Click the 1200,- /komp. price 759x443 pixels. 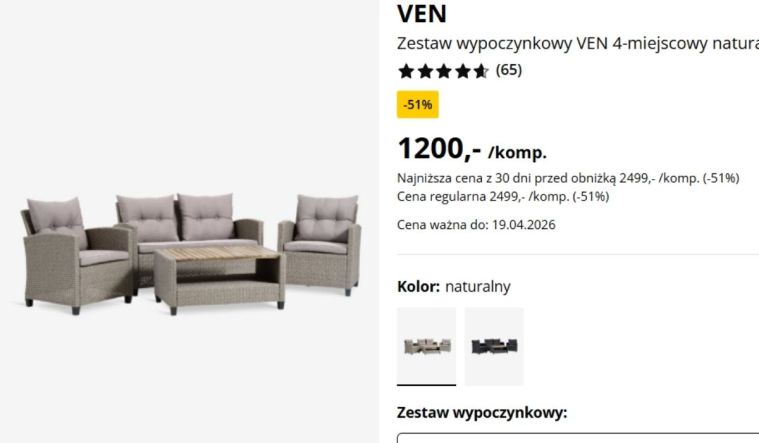click(x=472, y=149)
